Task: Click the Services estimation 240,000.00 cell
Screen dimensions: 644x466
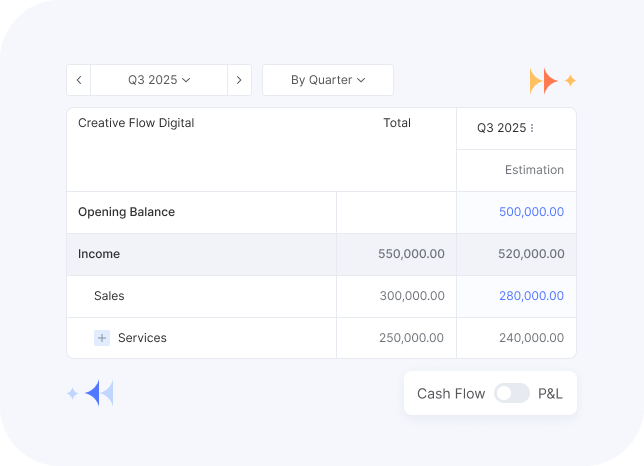Action: (531, 338)
